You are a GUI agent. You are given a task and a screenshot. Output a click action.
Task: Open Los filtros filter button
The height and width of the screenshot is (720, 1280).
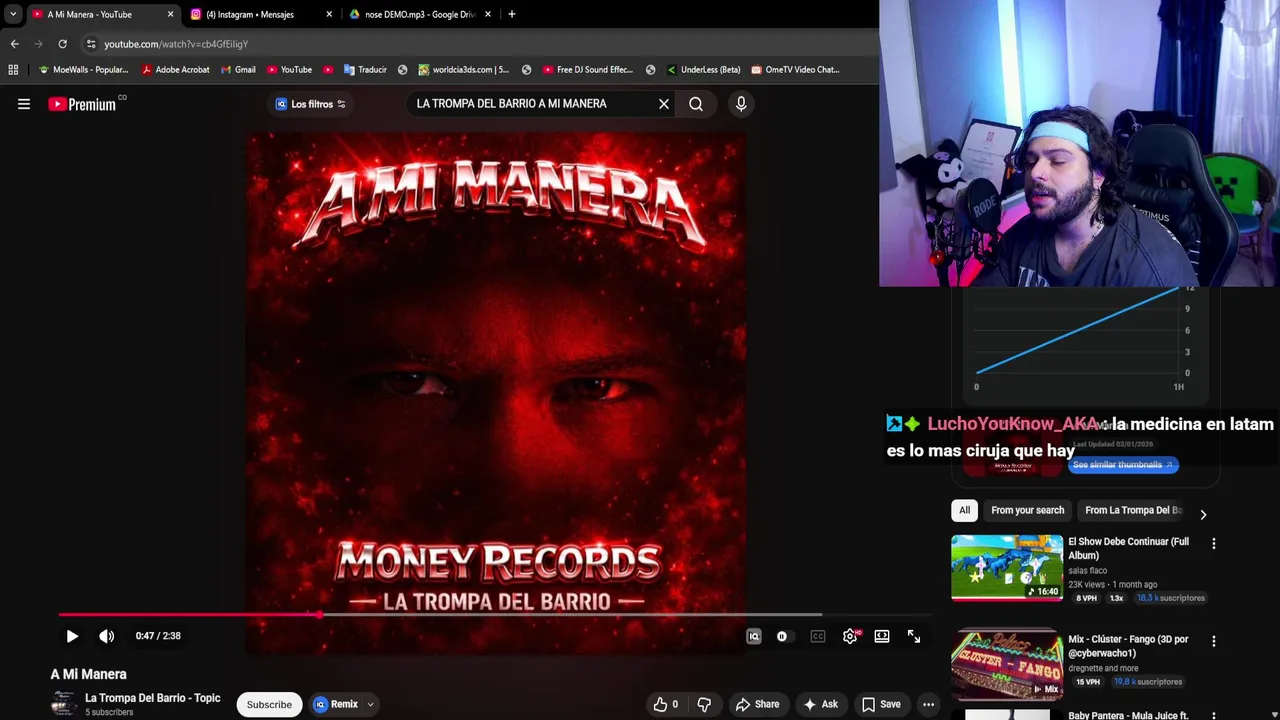311,104
